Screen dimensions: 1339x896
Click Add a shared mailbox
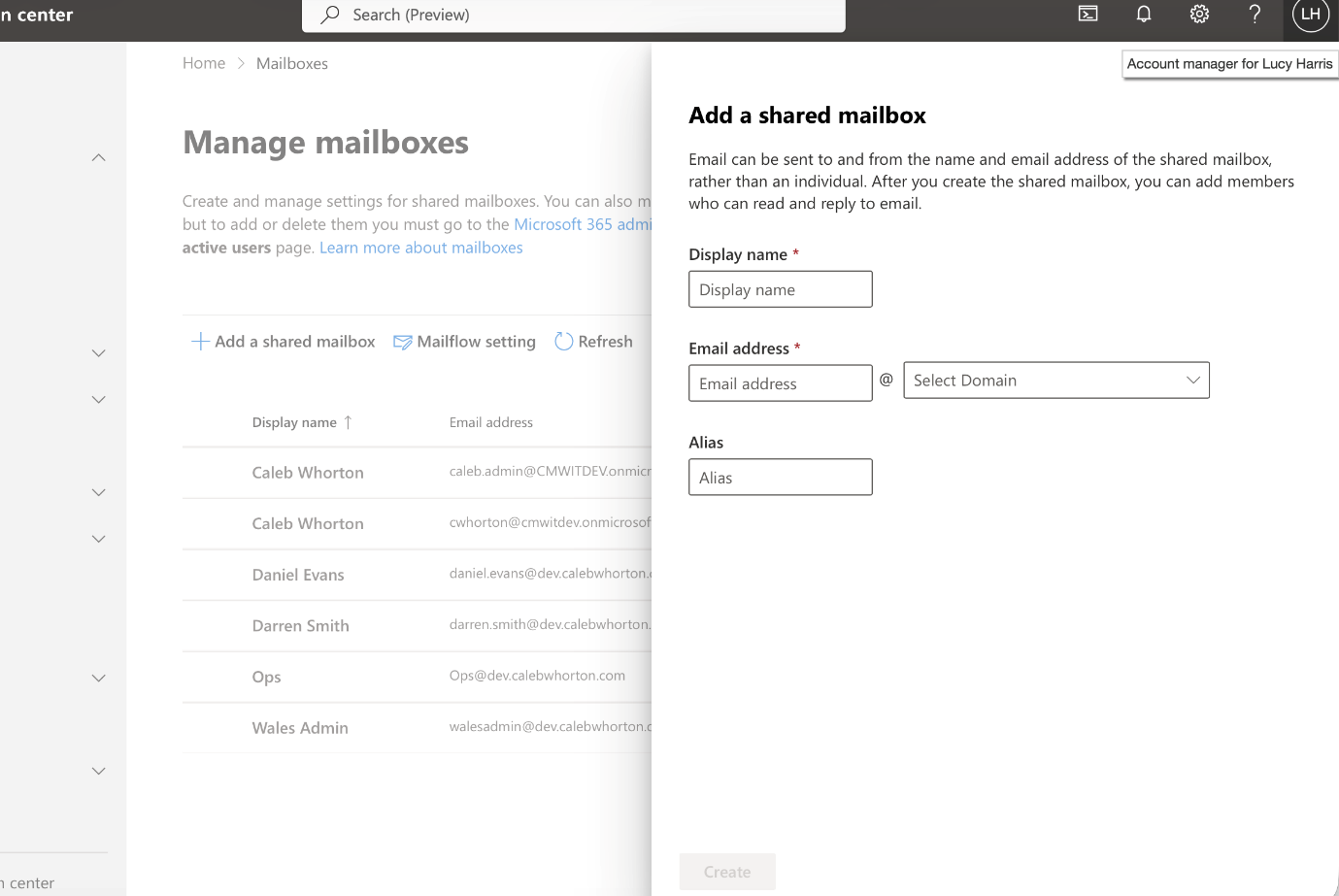click(x=284, y=342)
